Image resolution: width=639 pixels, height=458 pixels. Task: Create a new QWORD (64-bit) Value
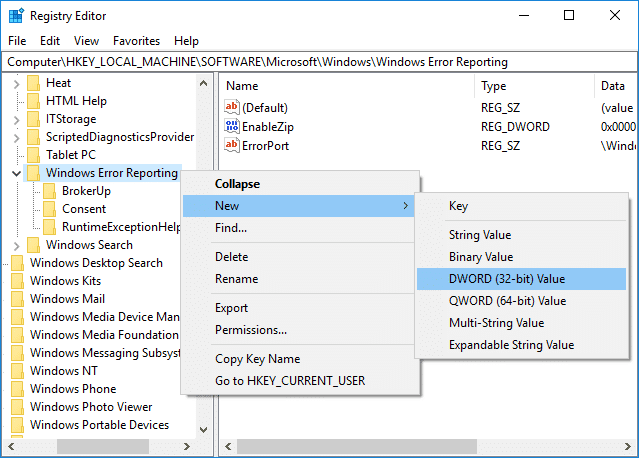(x=522, y=301)
